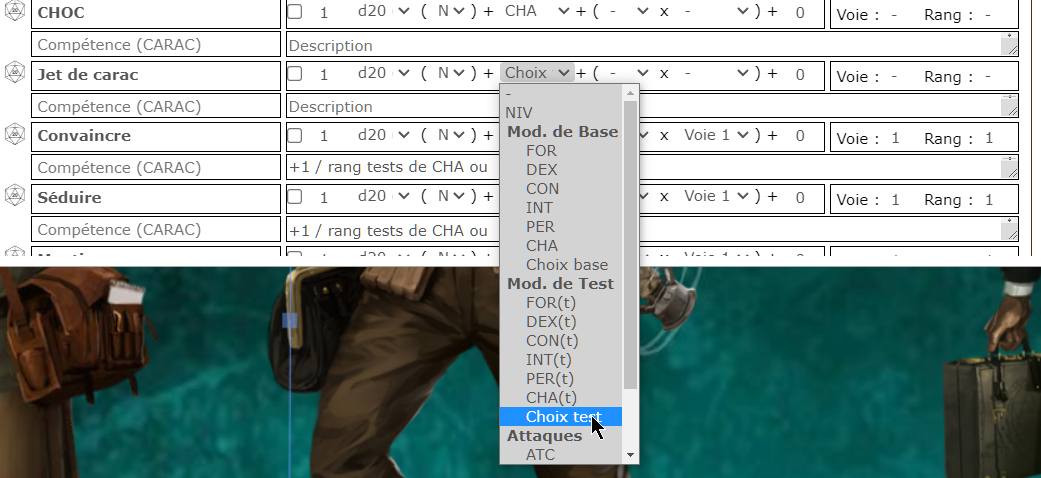Click the Description field under CHOC

tap(645, 45)
